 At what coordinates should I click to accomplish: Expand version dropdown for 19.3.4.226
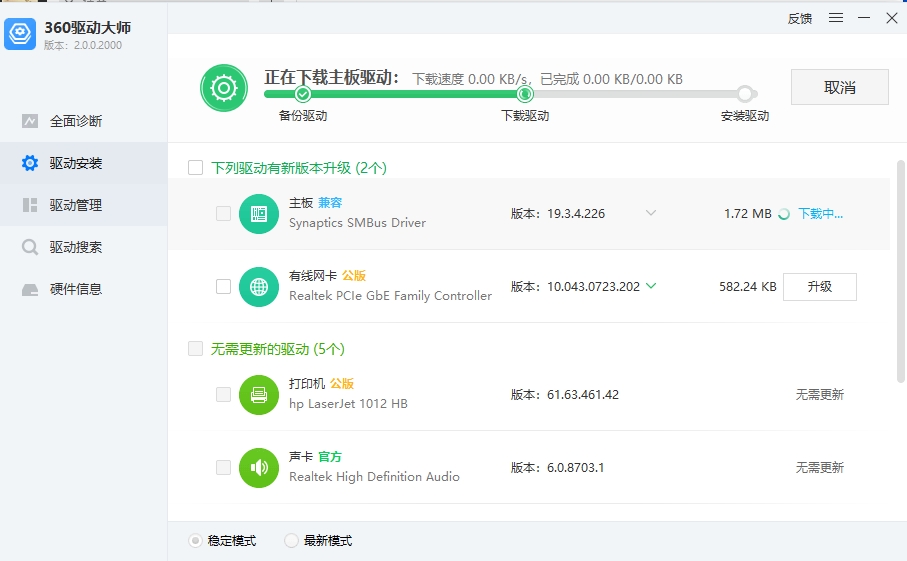tap(651, 213)
